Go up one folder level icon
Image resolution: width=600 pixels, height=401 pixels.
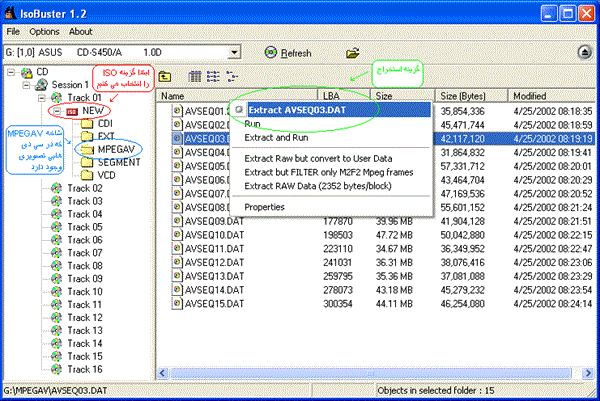[165, 77]
